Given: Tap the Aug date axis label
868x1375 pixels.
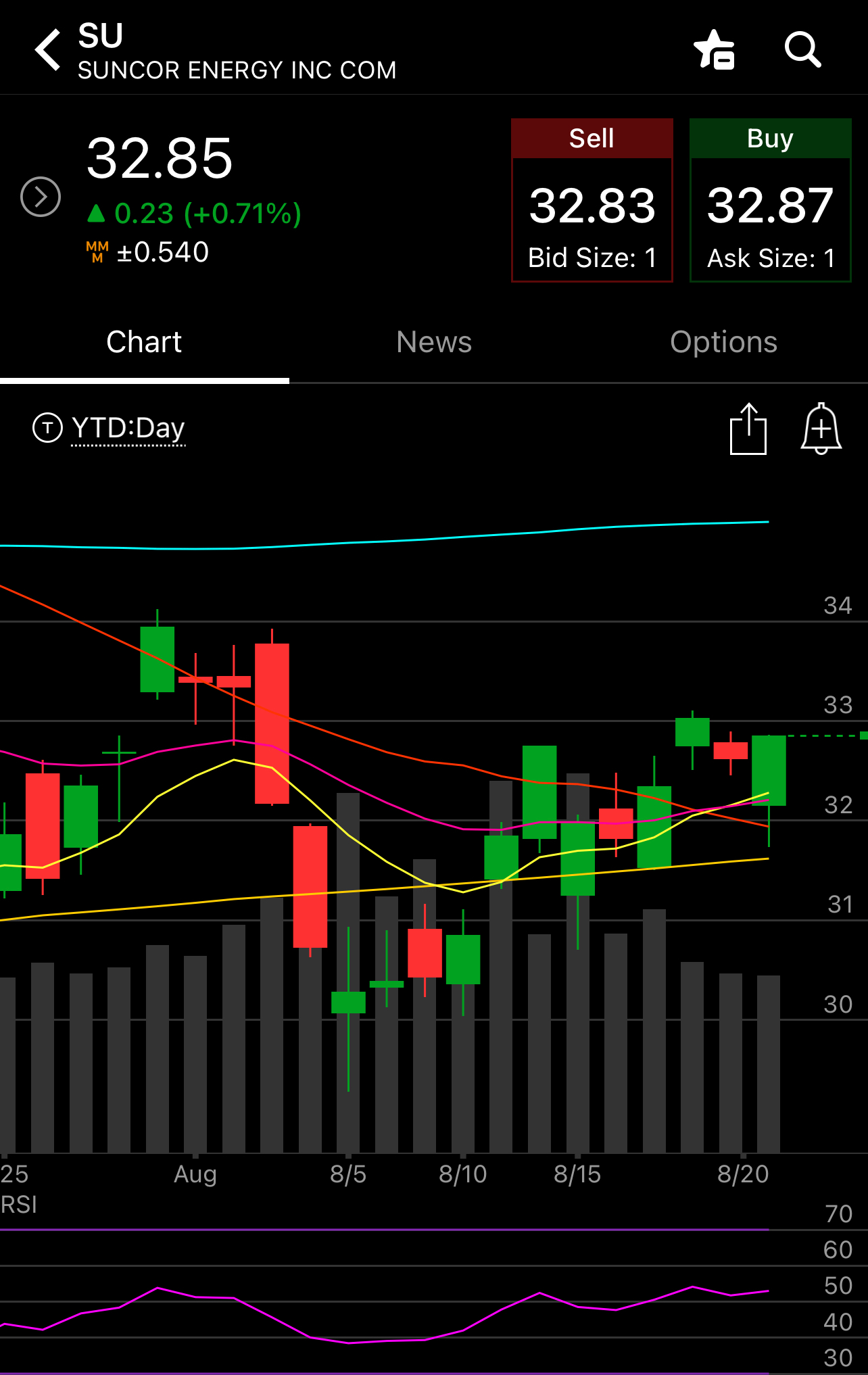Looking at the screenshot, I should click(195, 1174).
